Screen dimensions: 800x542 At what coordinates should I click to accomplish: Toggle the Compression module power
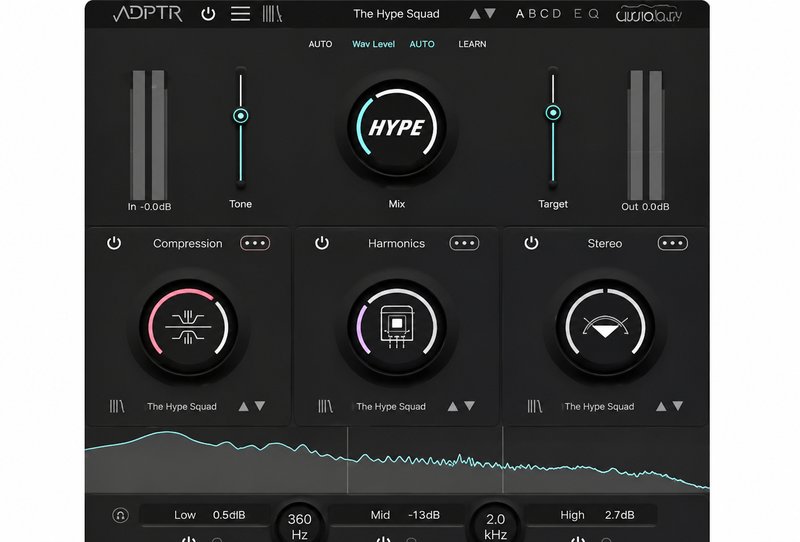pyautogui.click(x=114, y=243)
